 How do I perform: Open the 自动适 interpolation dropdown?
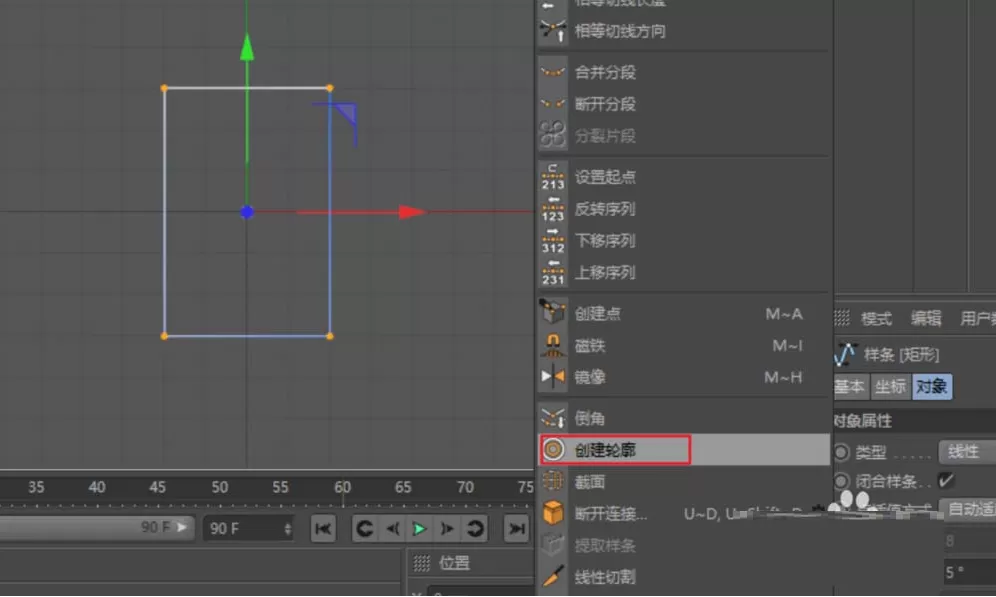pos(969,509)
